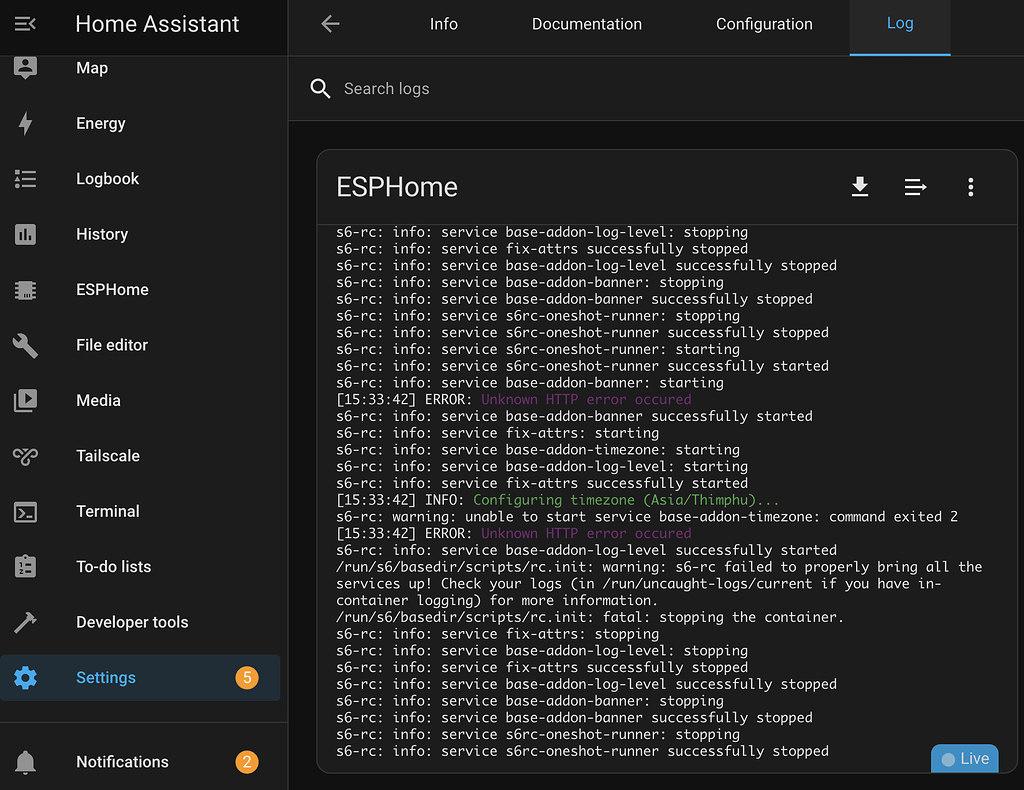Viewport: 1024px width, 790px height.
Task: Expand the Media section
Action: click(97, 400)
